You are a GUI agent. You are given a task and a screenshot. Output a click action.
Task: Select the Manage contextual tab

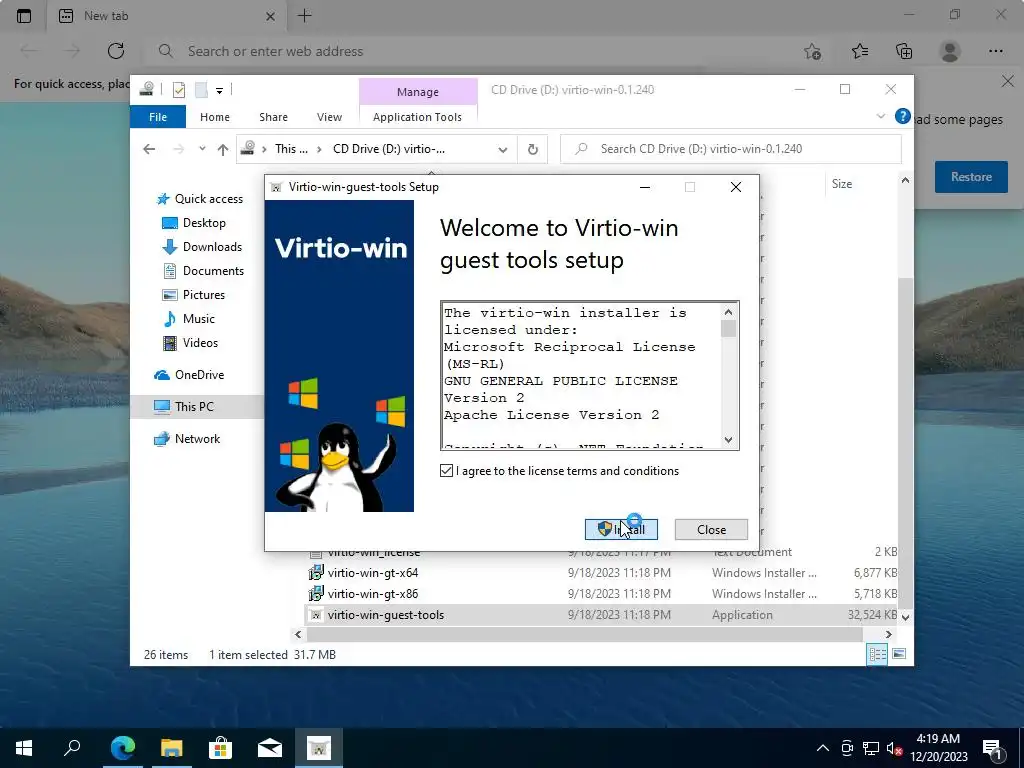pos(418,92)
